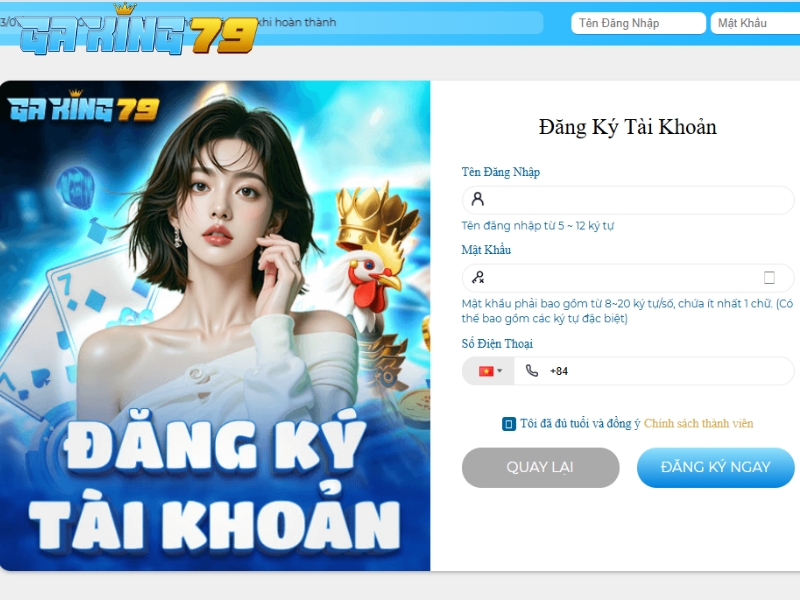800x600 pixels.
Task: Click the QUAY LẠI button
Action: coord(540,467)
